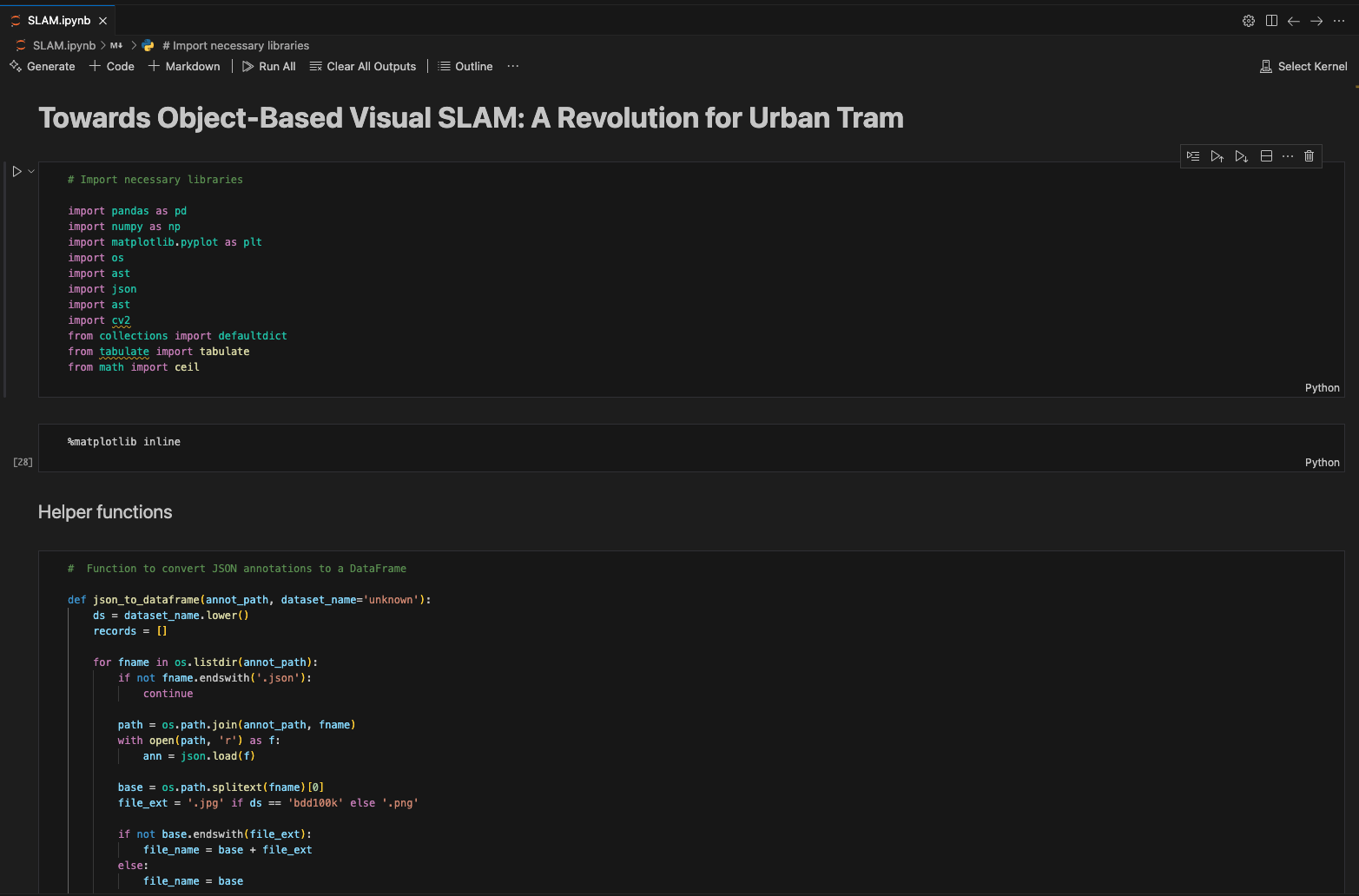The height and width of the screenshot is (896, 1359).
Task: Clear All Outputs of the notebook
Action: pos(363,67)
